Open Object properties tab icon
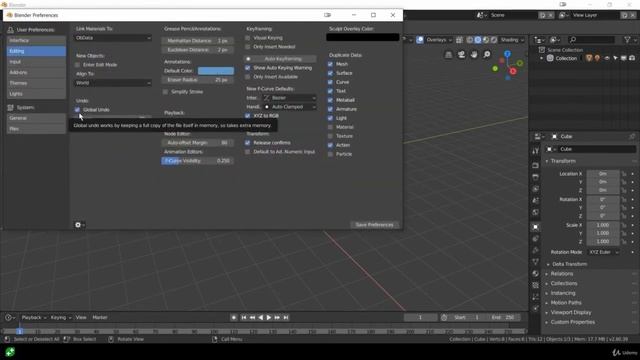The height and width of the screenshot is (360, 640). pyautogui.click(x=536, y=227)
